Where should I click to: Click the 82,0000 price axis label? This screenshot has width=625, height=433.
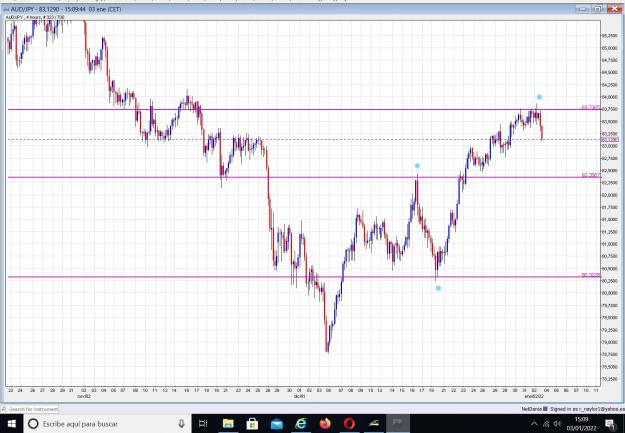609,195
